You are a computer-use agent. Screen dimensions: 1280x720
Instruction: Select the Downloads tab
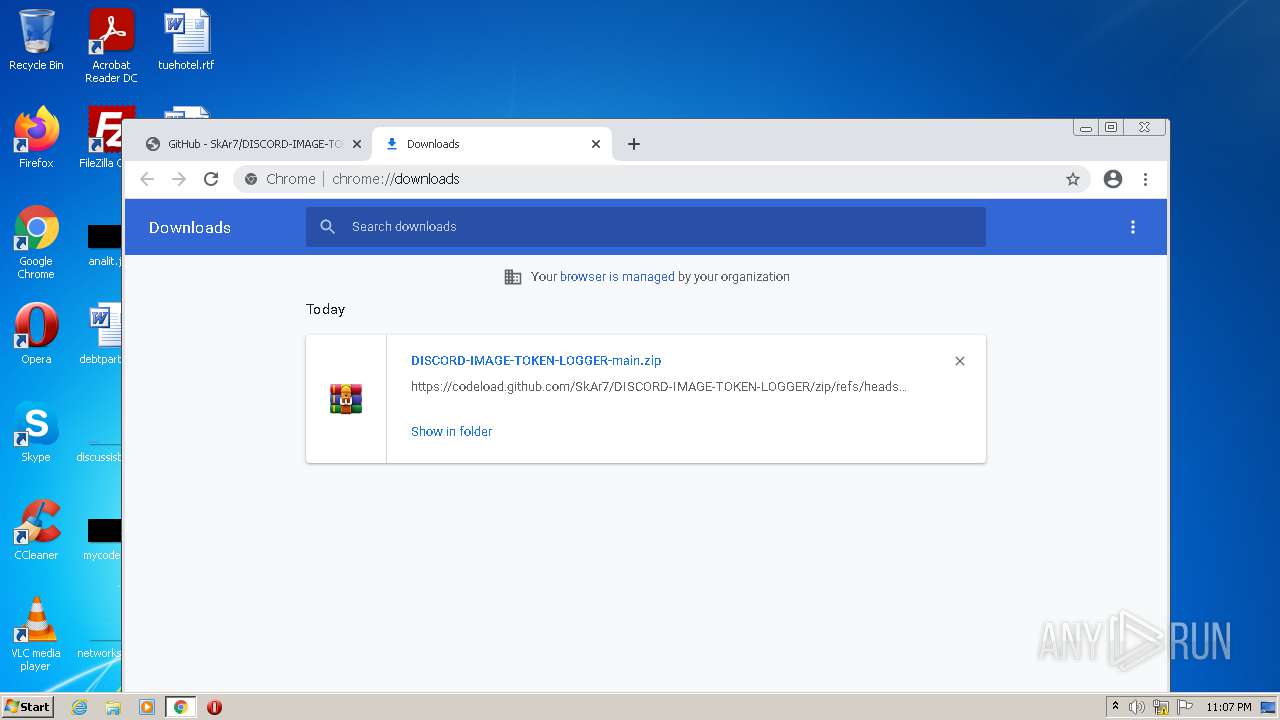click(x=490, y=144)
